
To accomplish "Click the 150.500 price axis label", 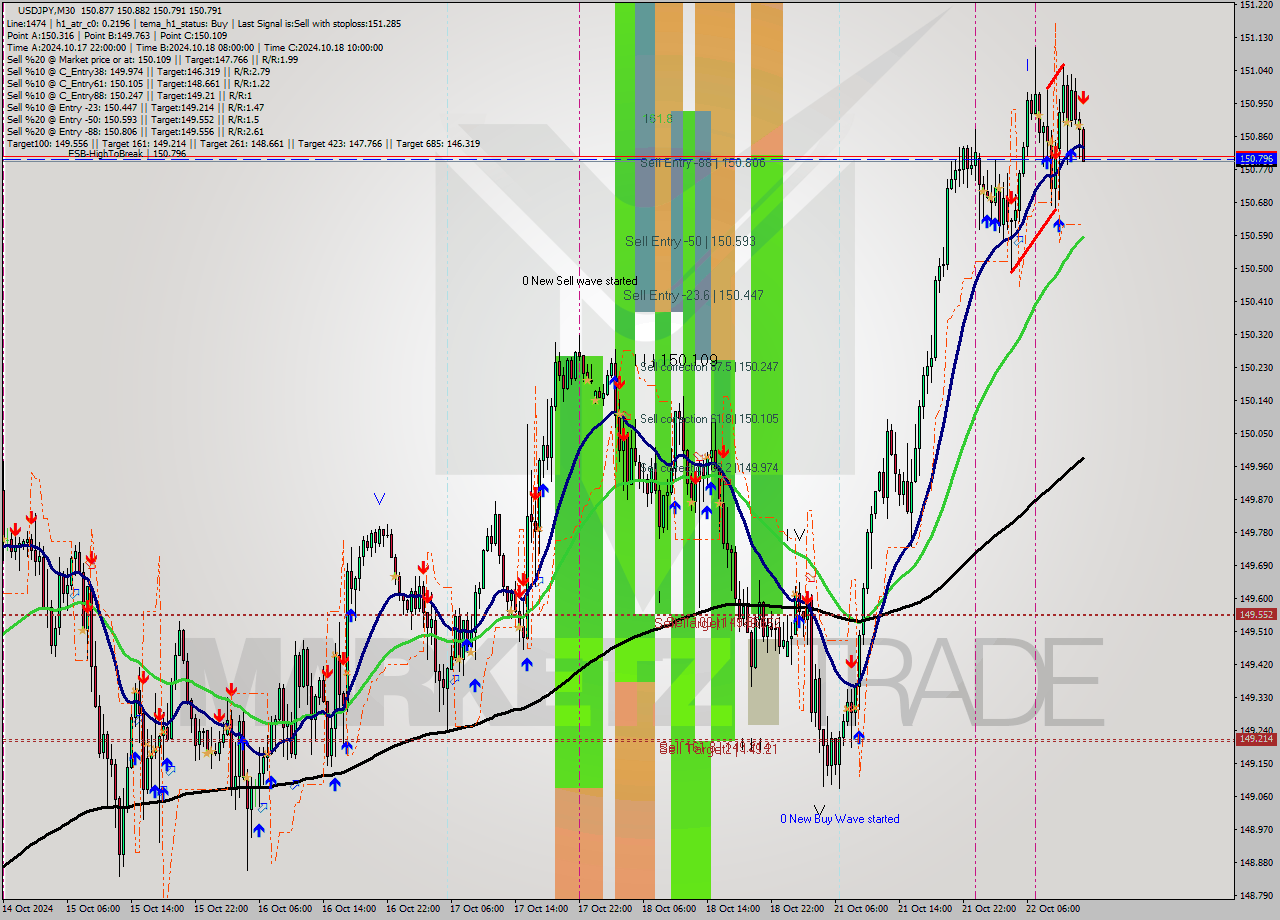I will tap(1256, 268).
